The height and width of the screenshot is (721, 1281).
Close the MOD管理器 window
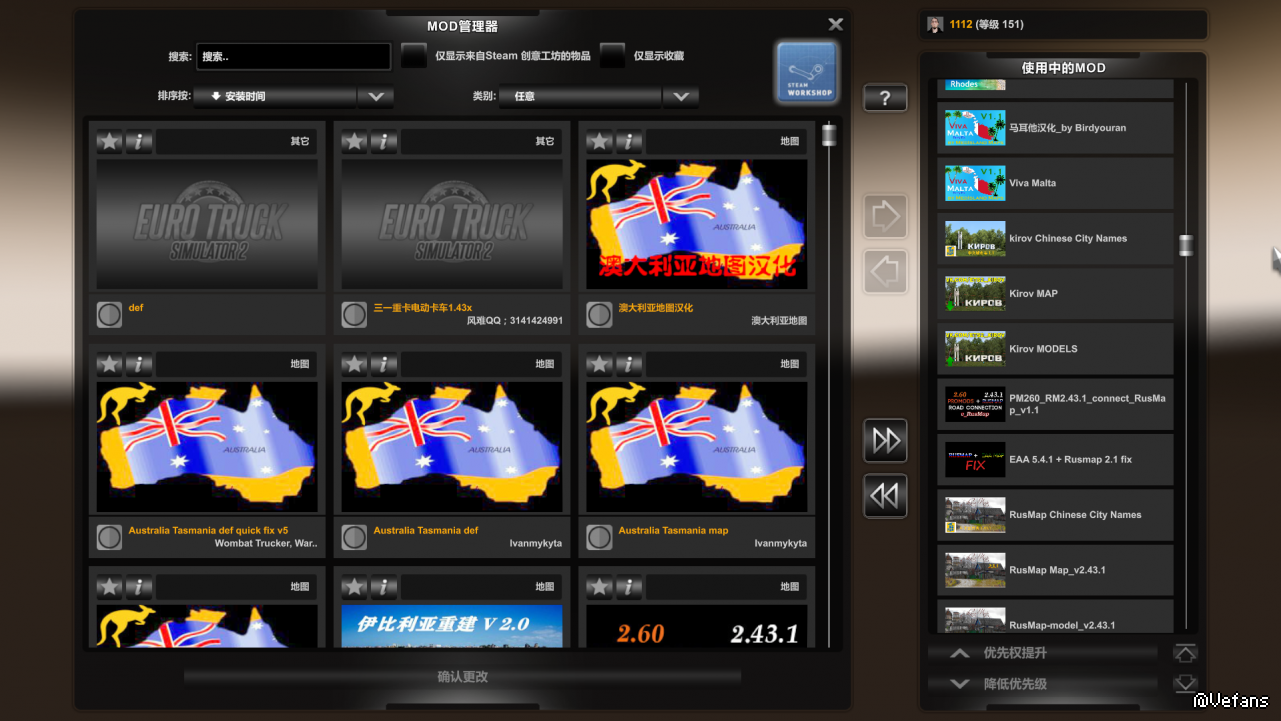click(836, 24)
